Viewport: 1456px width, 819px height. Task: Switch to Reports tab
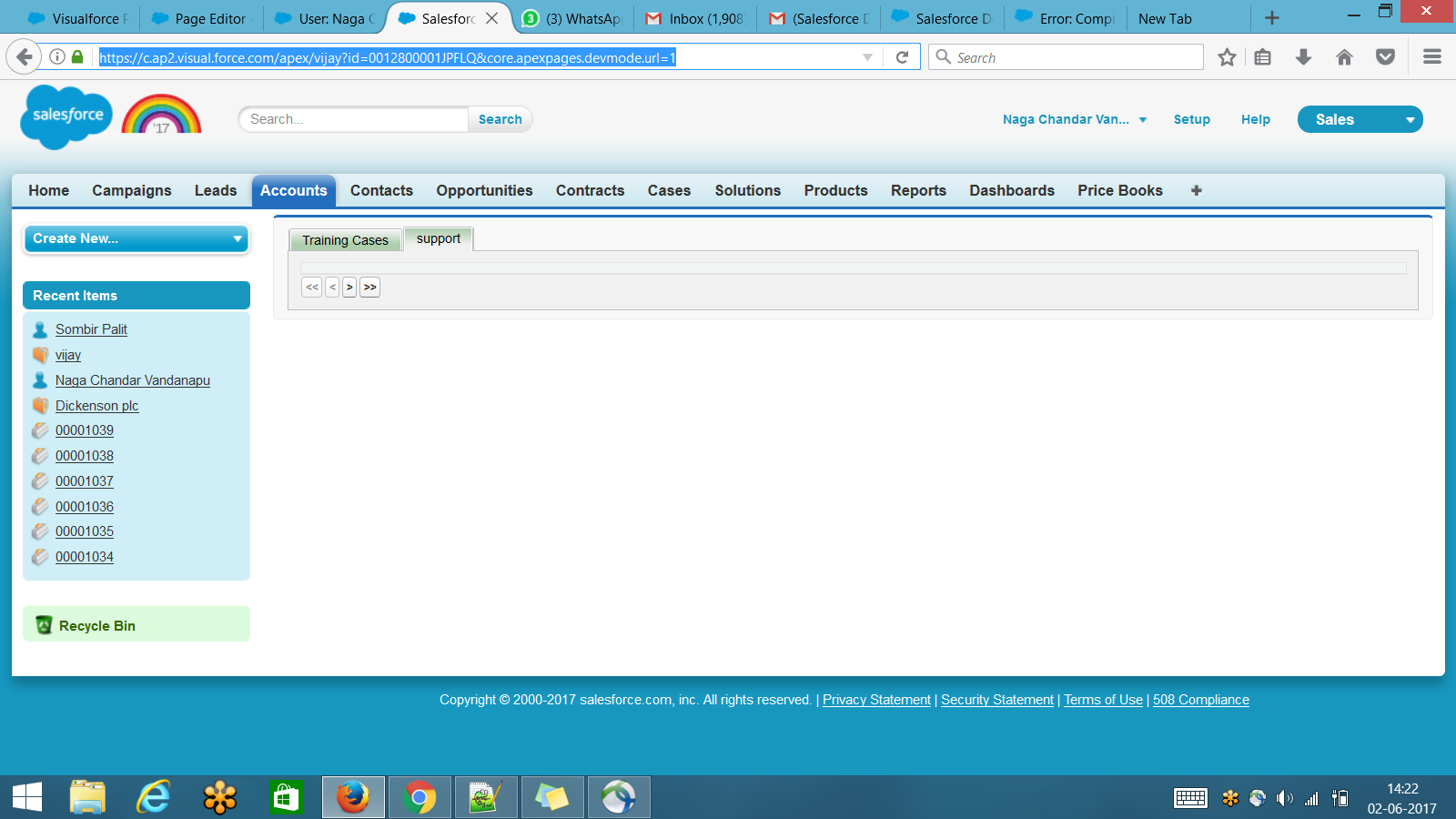918,190
